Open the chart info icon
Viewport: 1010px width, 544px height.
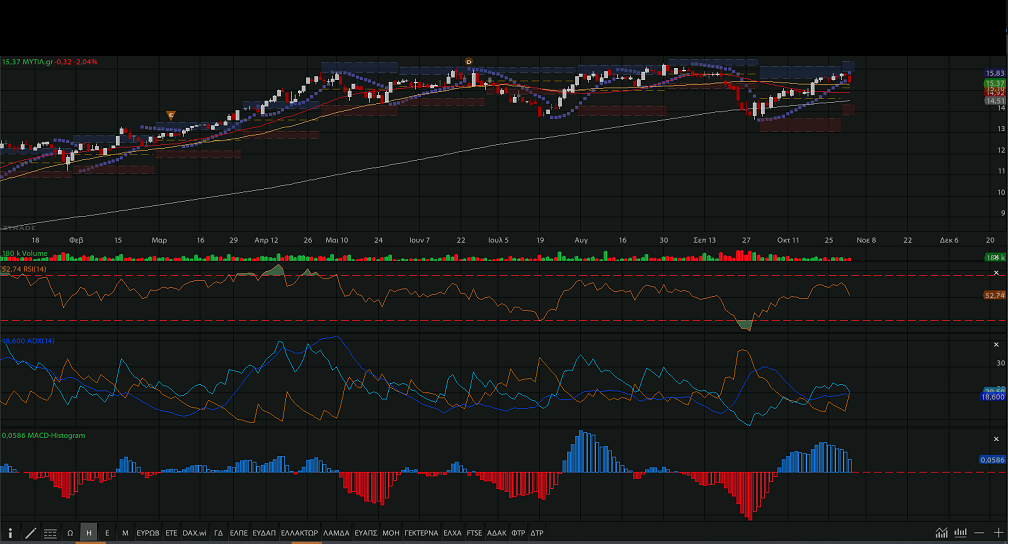10,533
